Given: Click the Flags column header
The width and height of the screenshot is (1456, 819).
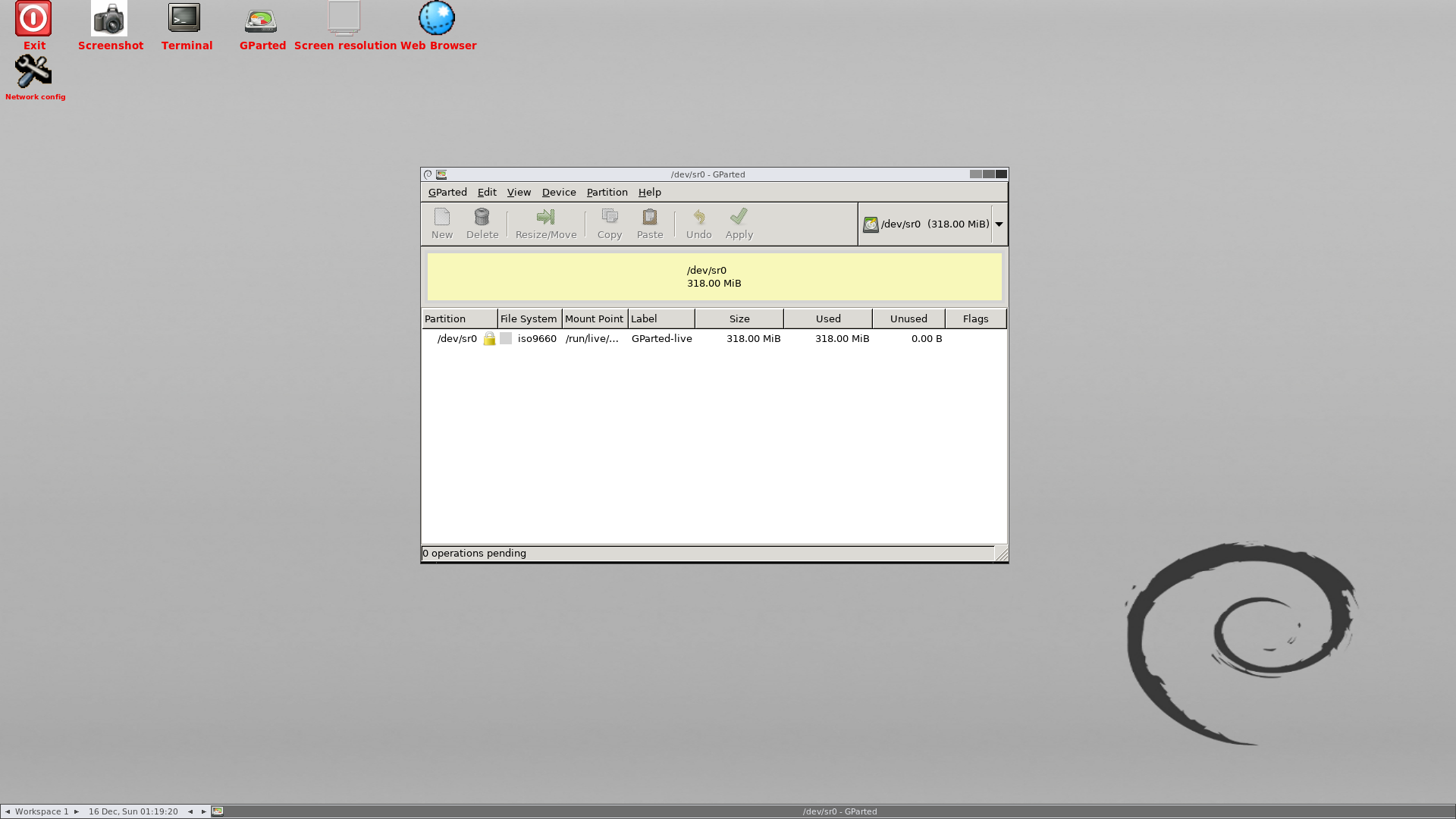Looking at the screenshot, I should point(975,318).
